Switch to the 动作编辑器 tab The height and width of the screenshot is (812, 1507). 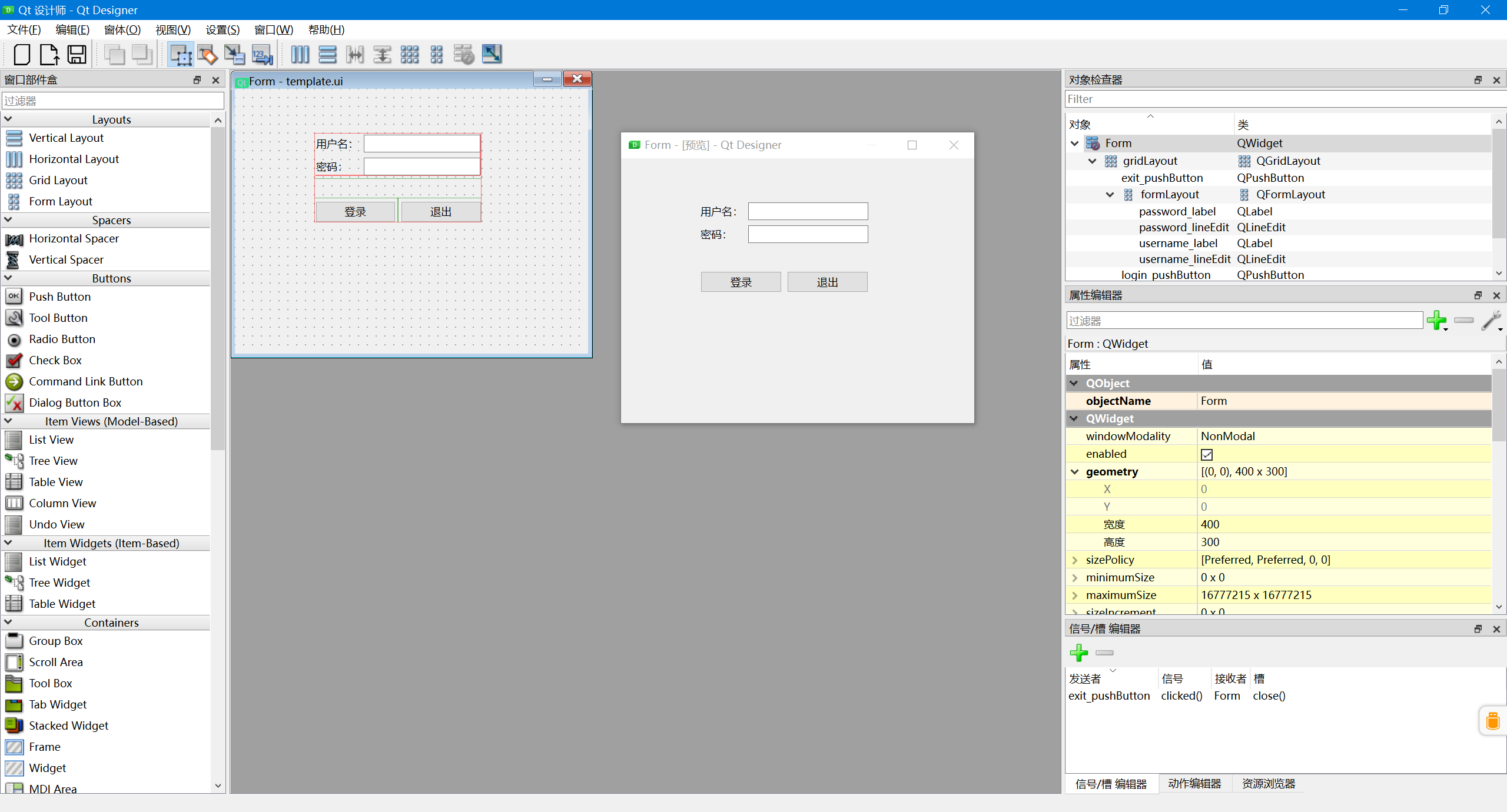coord(1194,784)
